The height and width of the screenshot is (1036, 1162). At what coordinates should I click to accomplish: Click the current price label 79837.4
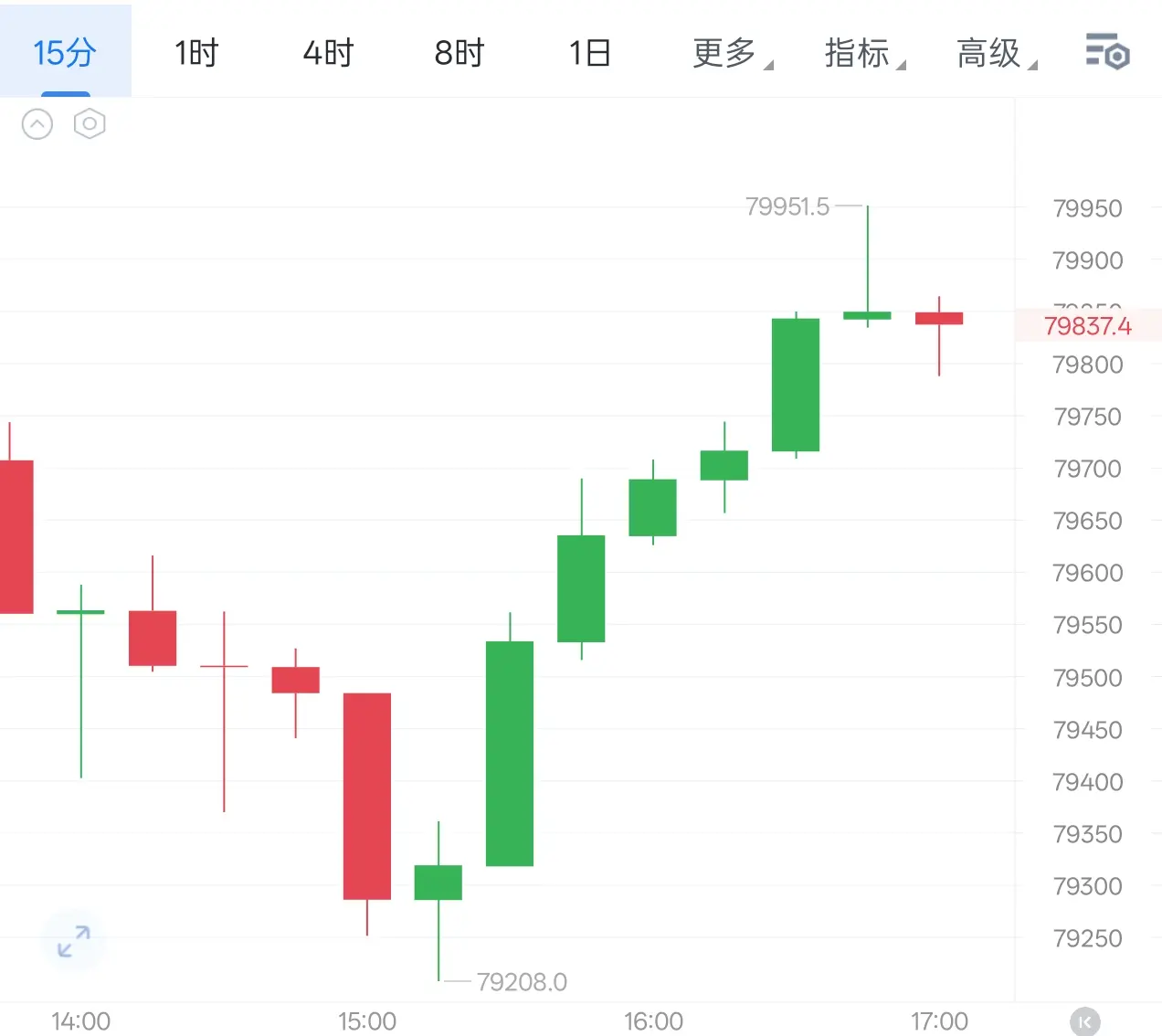click(1088, 325)
